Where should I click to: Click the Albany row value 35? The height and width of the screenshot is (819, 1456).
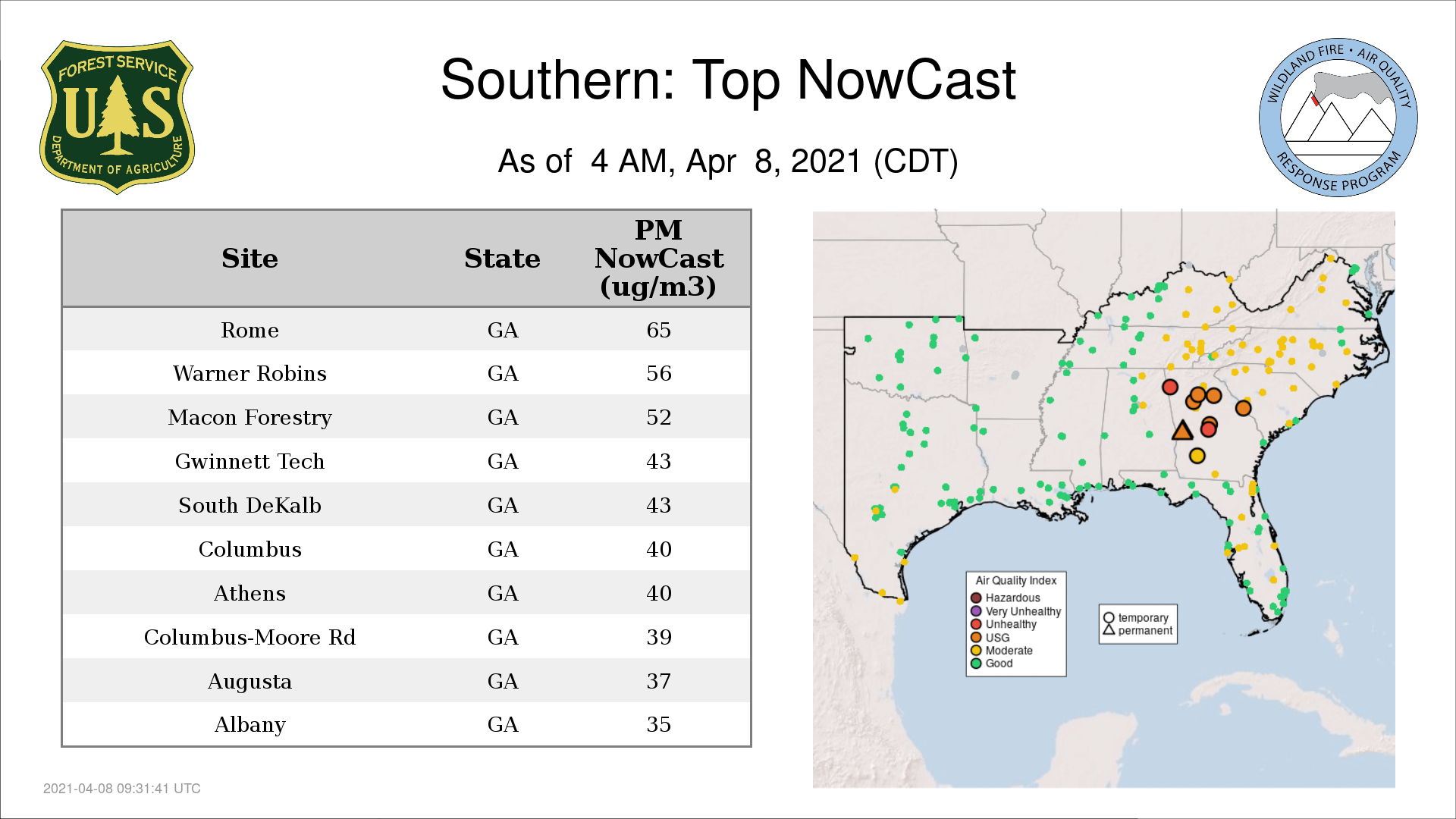[658, 724]
